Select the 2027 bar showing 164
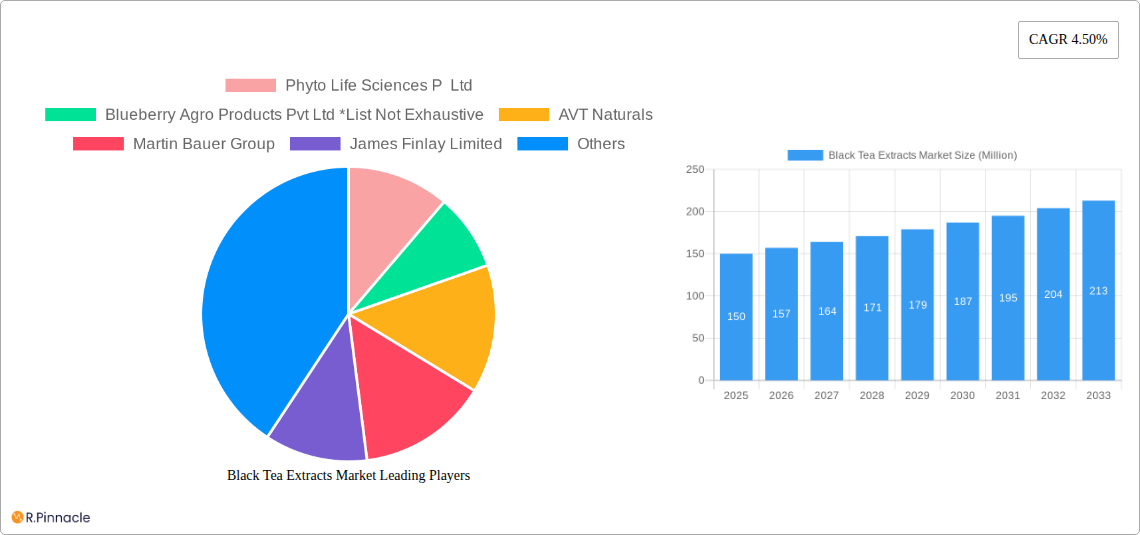The height and width of the screenshot is (535, 1140). click(x=827, y=311)
